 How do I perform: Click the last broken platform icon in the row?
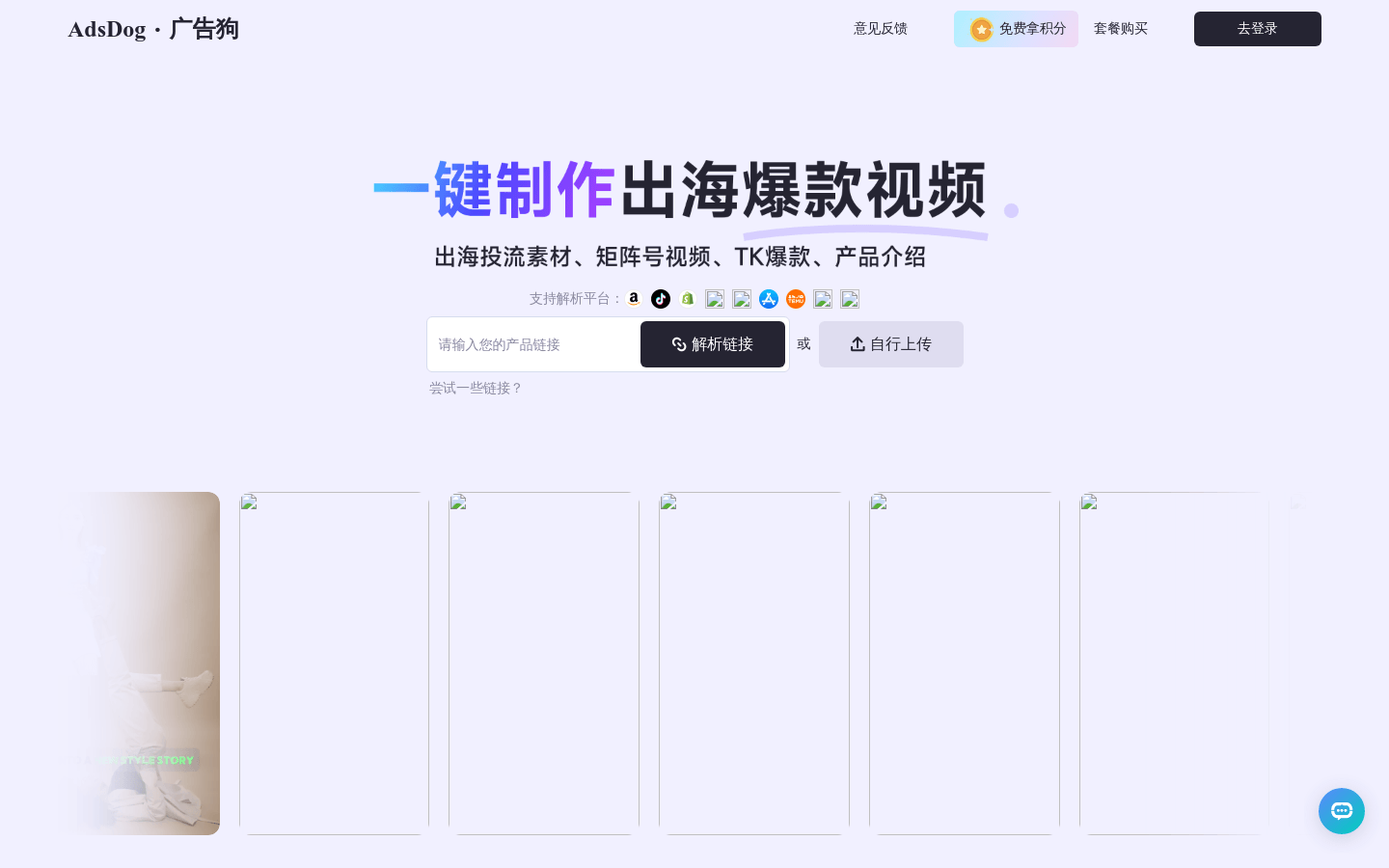tap(850, 299)
